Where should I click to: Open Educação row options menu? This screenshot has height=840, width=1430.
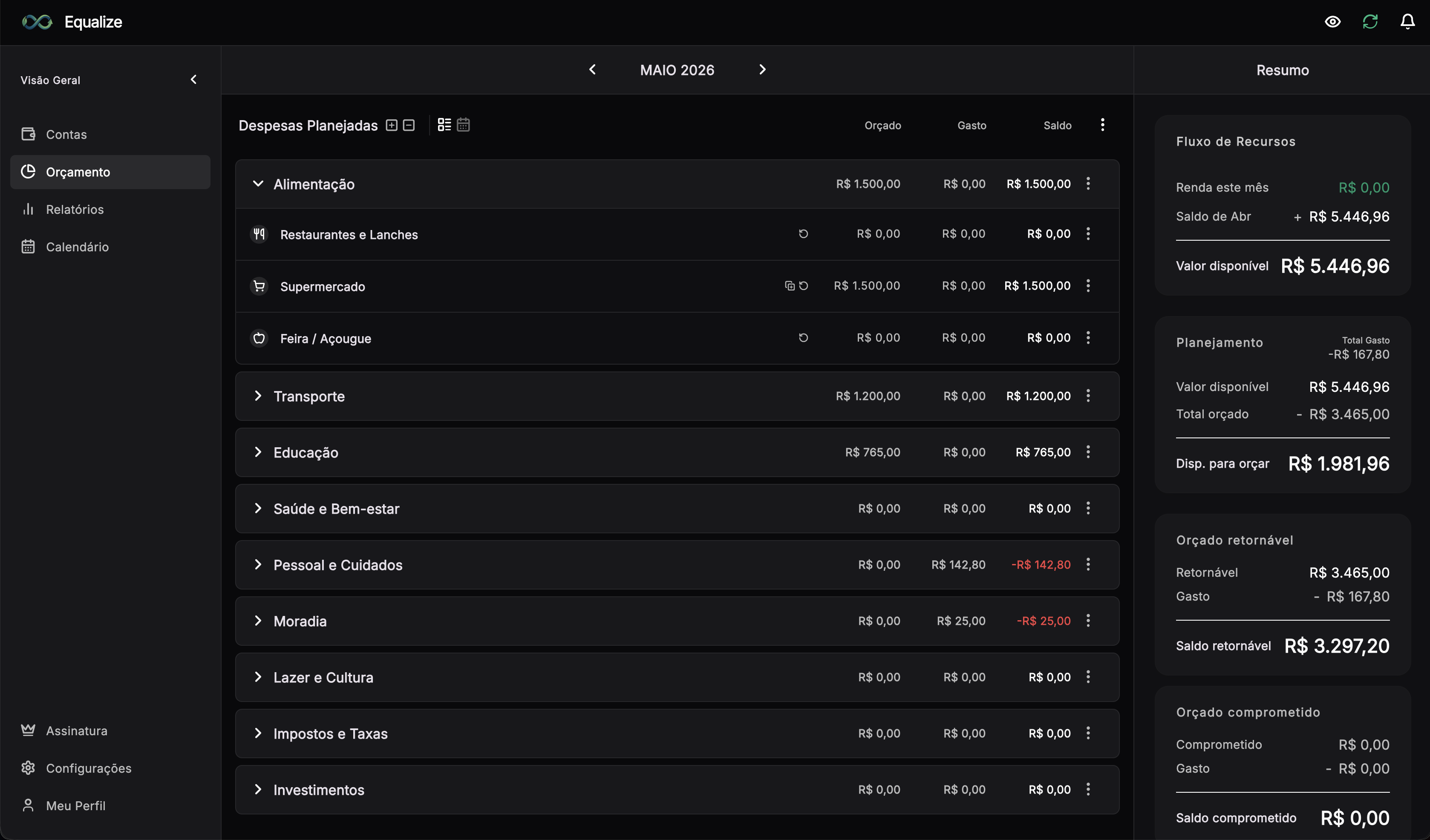pyautogui.click(x=1088, y=452)
